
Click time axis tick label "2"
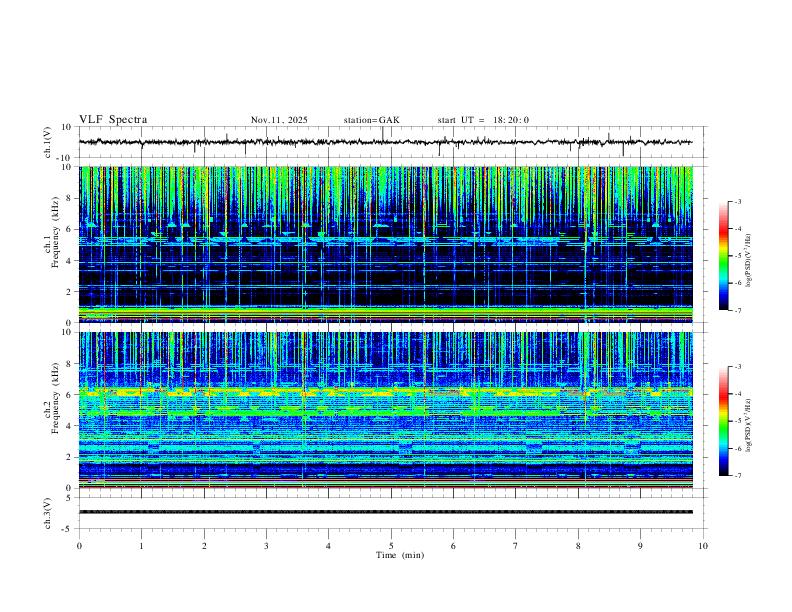tap(204, 546)
